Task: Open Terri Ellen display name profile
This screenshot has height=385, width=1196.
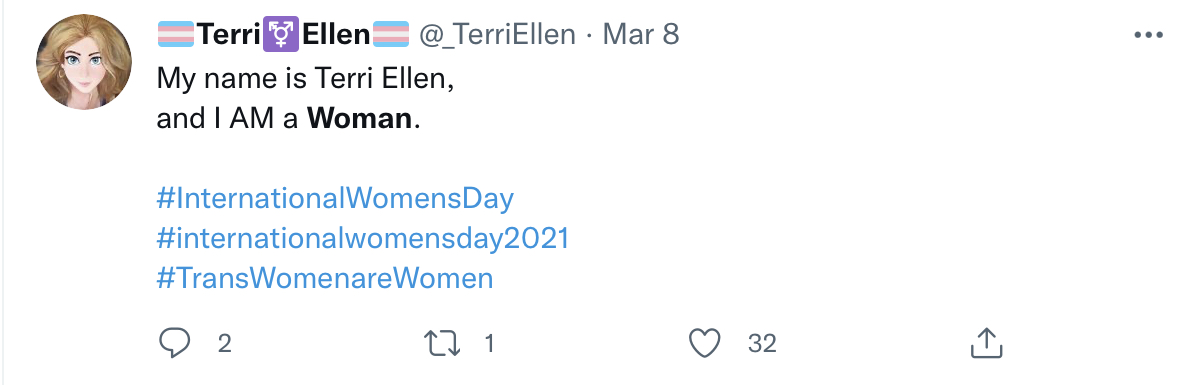Action: 284,35
